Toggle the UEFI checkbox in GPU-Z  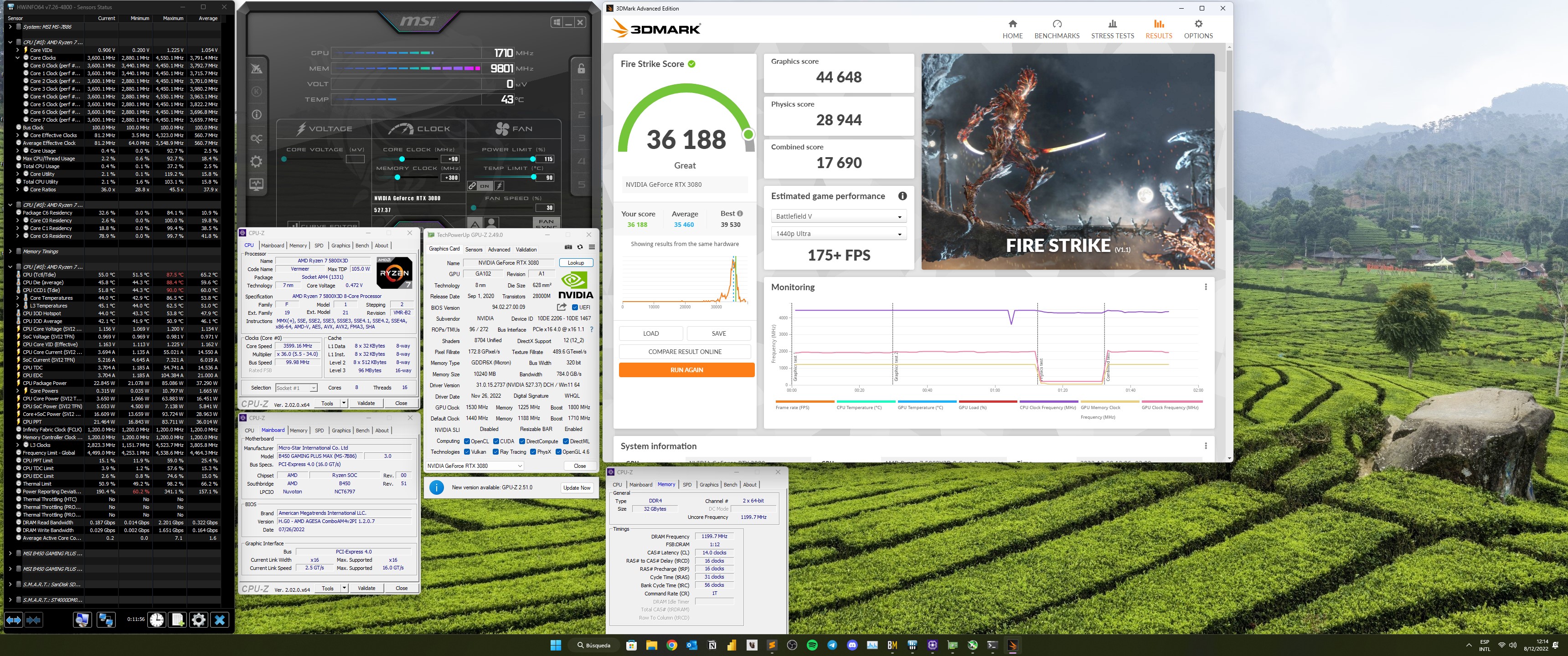tap(575, 307)
